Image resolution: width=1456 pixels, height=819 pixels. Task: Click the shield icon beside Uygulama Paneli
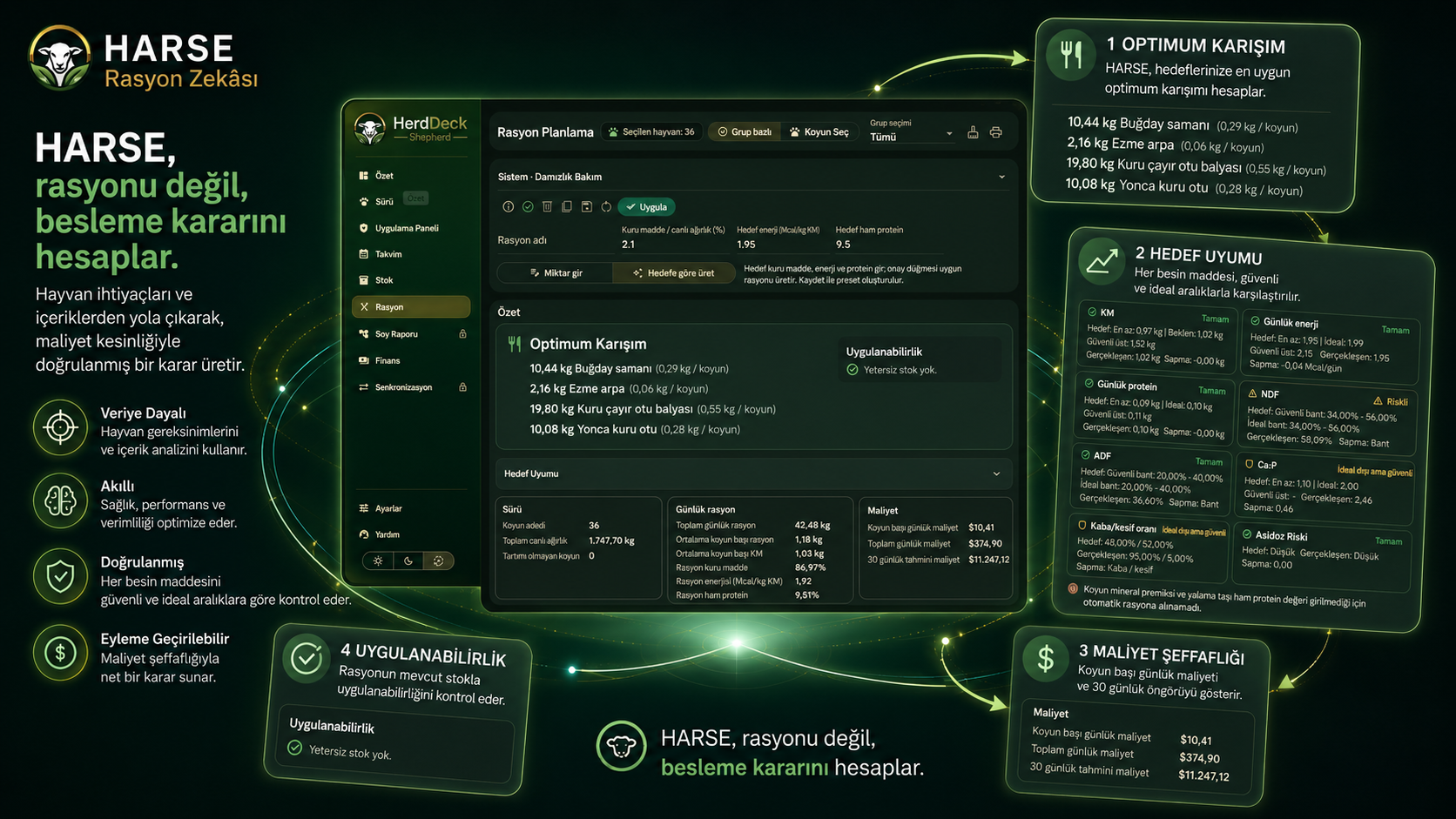coord(364,228)
